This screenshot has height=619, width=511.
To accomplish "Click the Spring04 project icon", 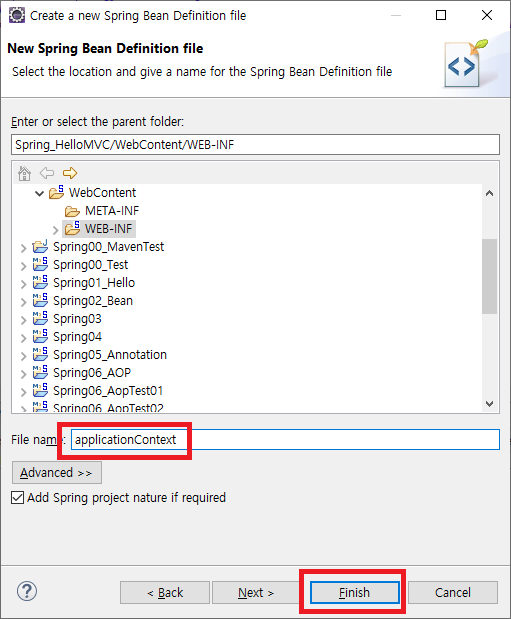I will click(x=40, y=336).
